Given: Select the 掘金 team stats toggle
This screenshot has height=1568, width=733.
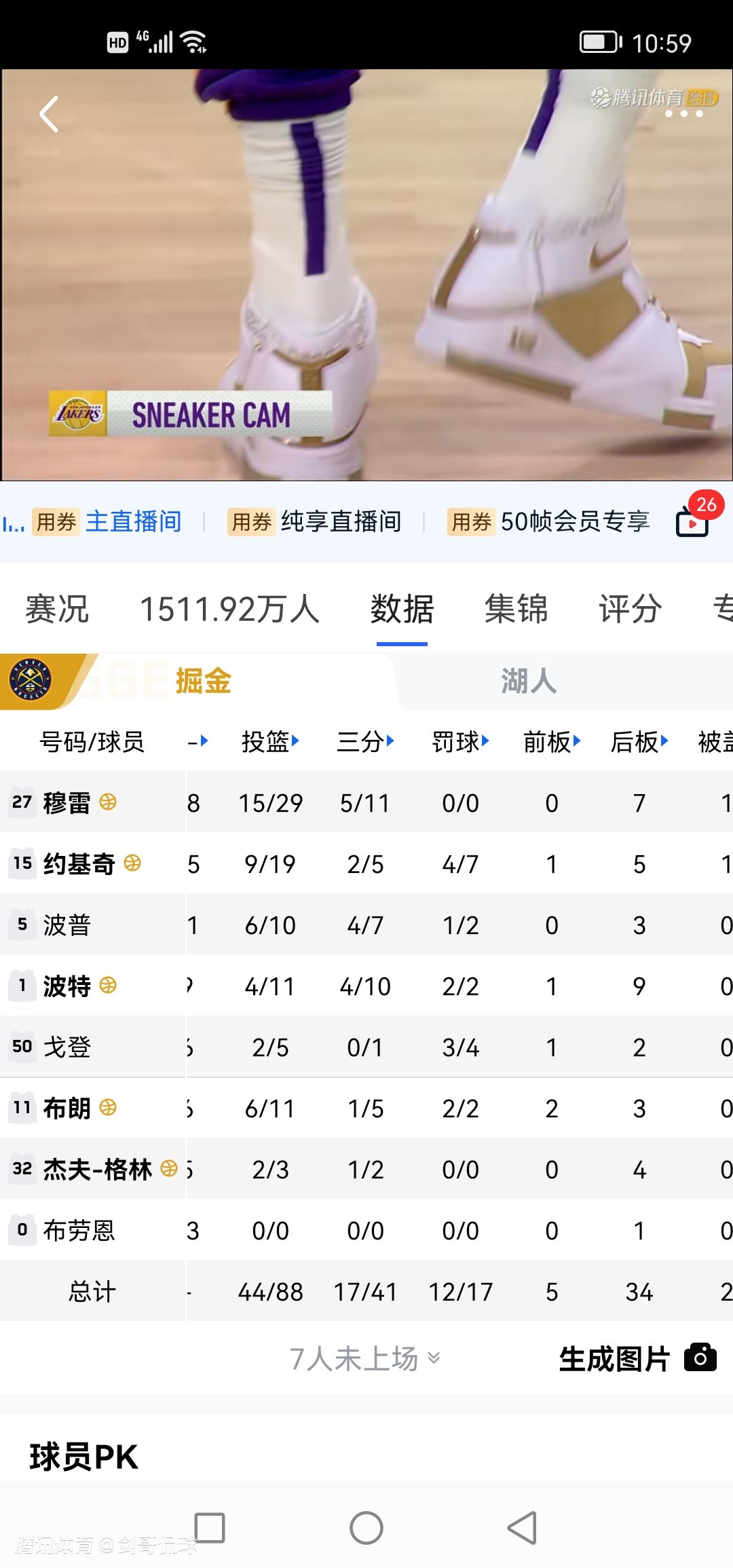Looking at the screenshot, I should [203, 681].
